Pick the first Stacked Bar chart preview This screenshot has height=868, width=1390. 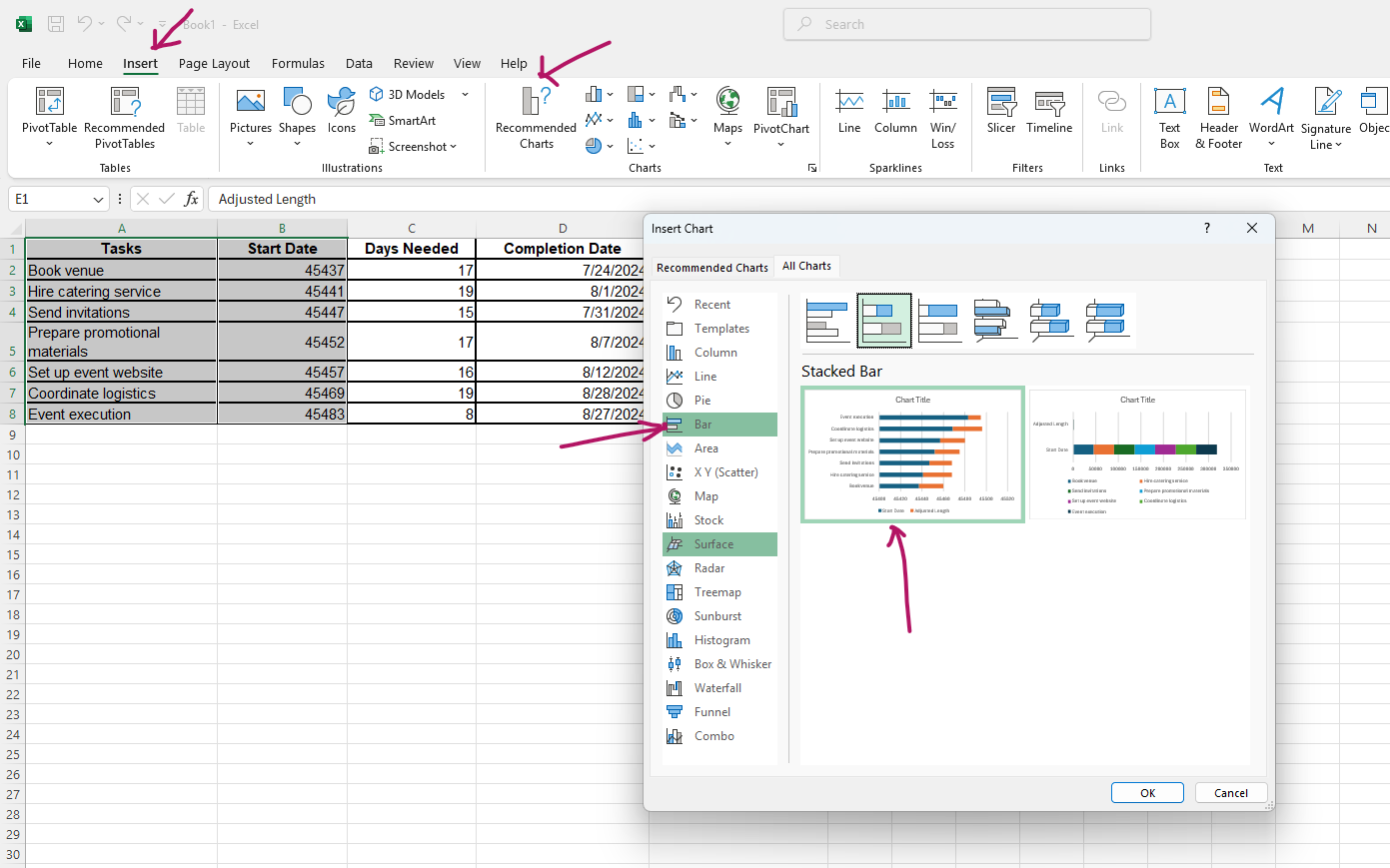tap(912, 453)
